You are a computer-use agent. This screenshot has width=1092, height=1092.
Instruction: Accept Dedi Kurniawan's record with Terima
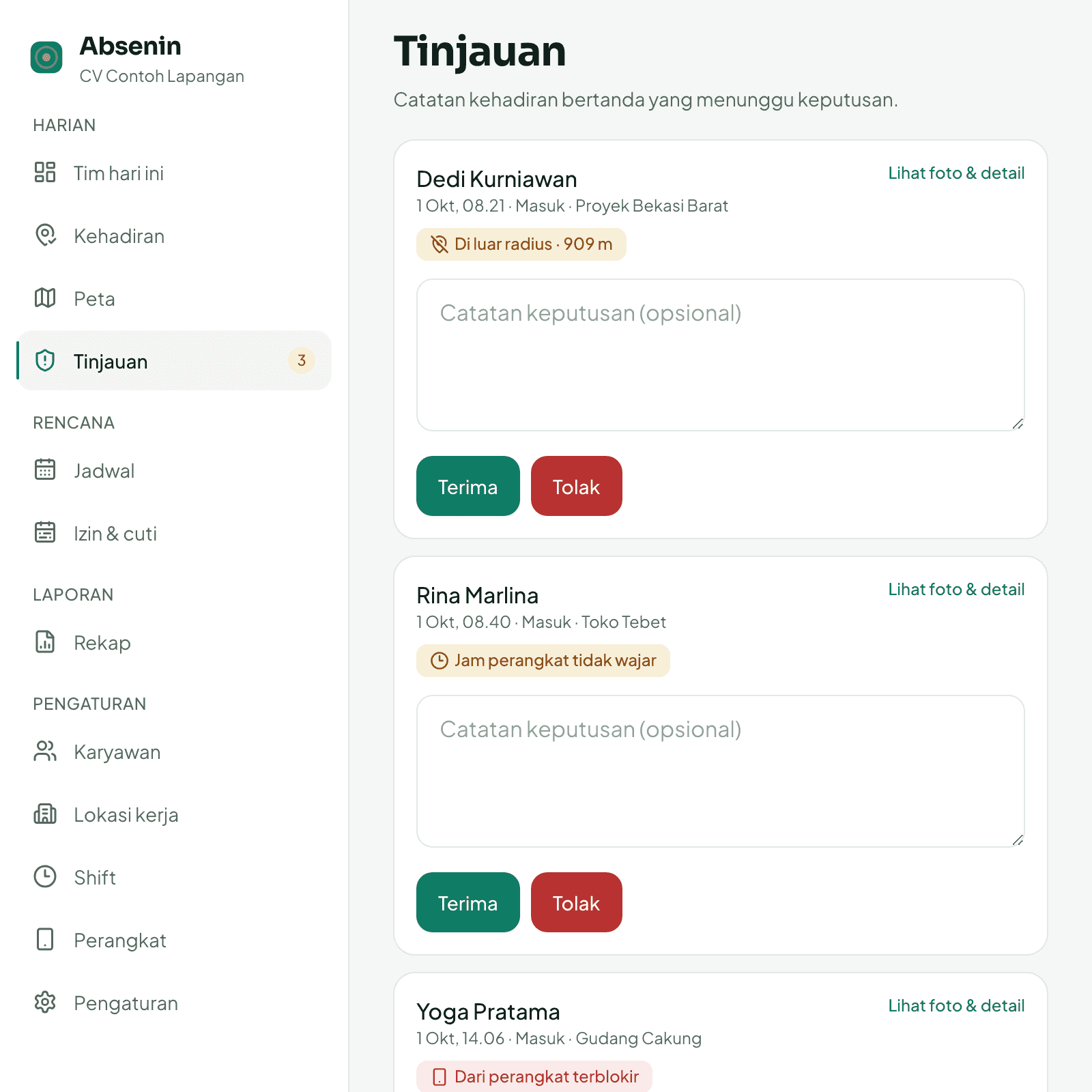(x=468, y=486)
